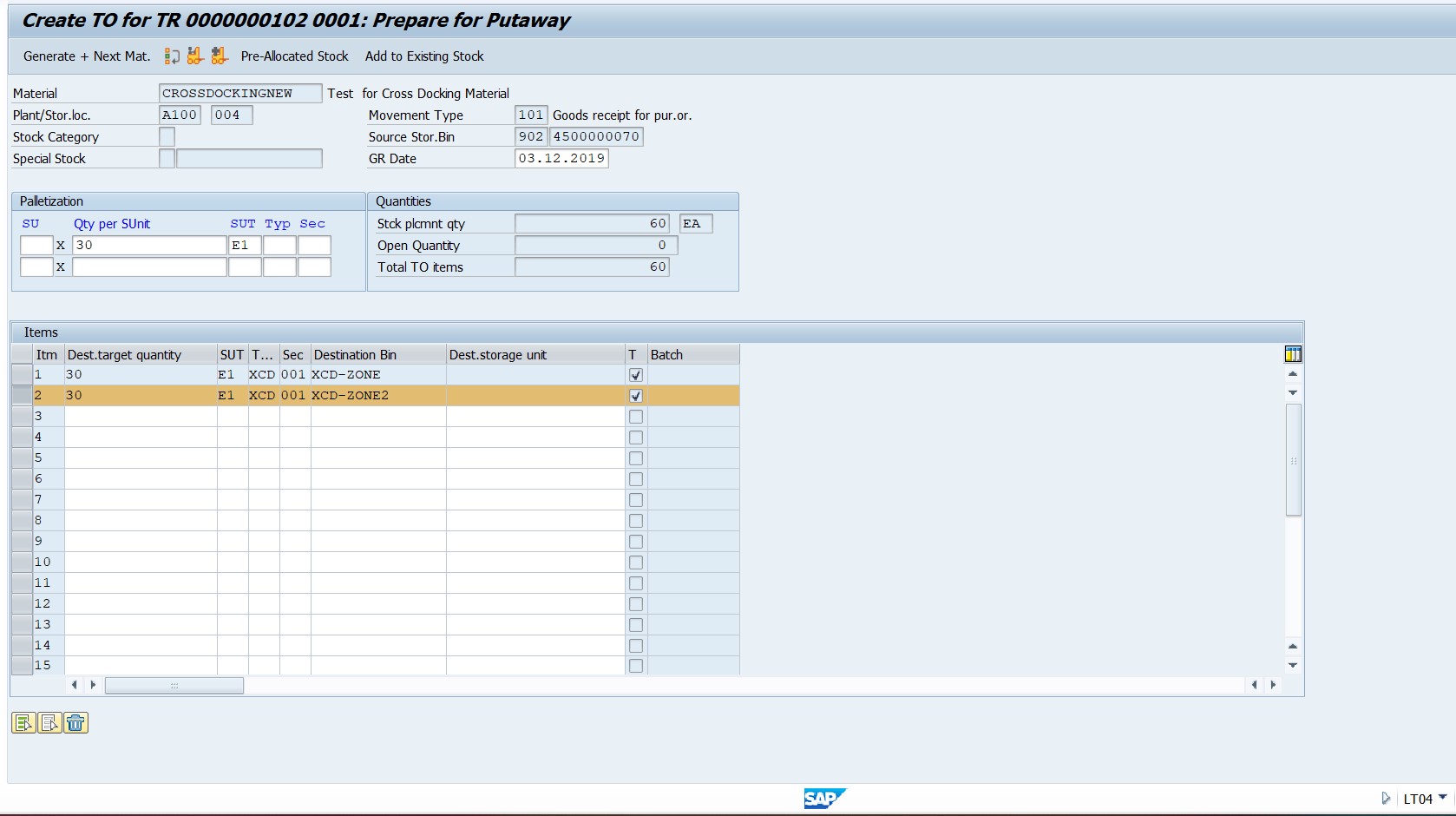Image resolution: width=1456 pixels, height=816 pixels.
Task: Click far-right horizontal scroll left arrow
Action: 1255,685
